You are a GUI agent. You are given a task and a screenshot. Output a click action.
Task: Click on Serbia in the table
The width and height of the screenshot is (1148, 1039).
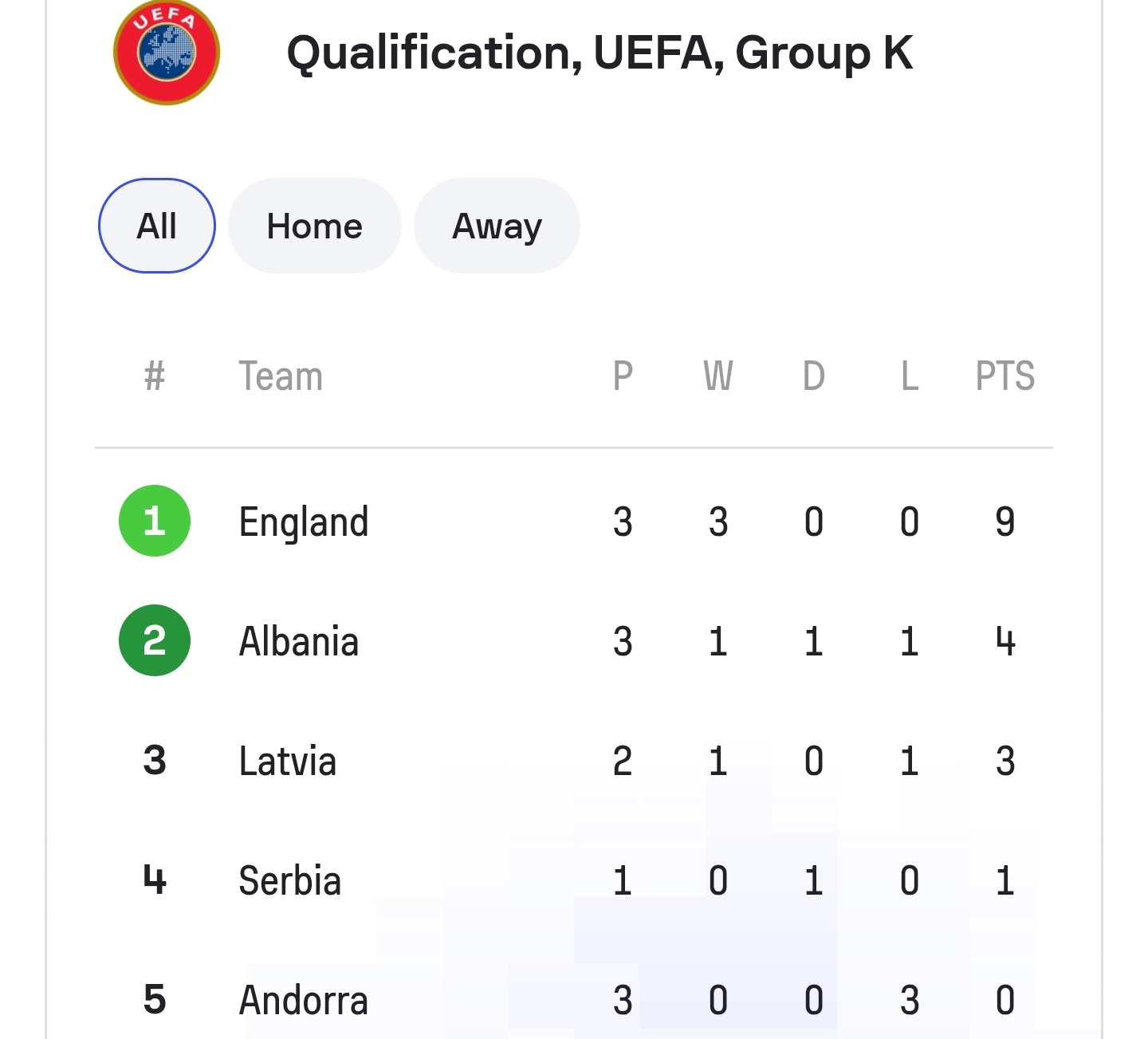(x=290, y=881)
